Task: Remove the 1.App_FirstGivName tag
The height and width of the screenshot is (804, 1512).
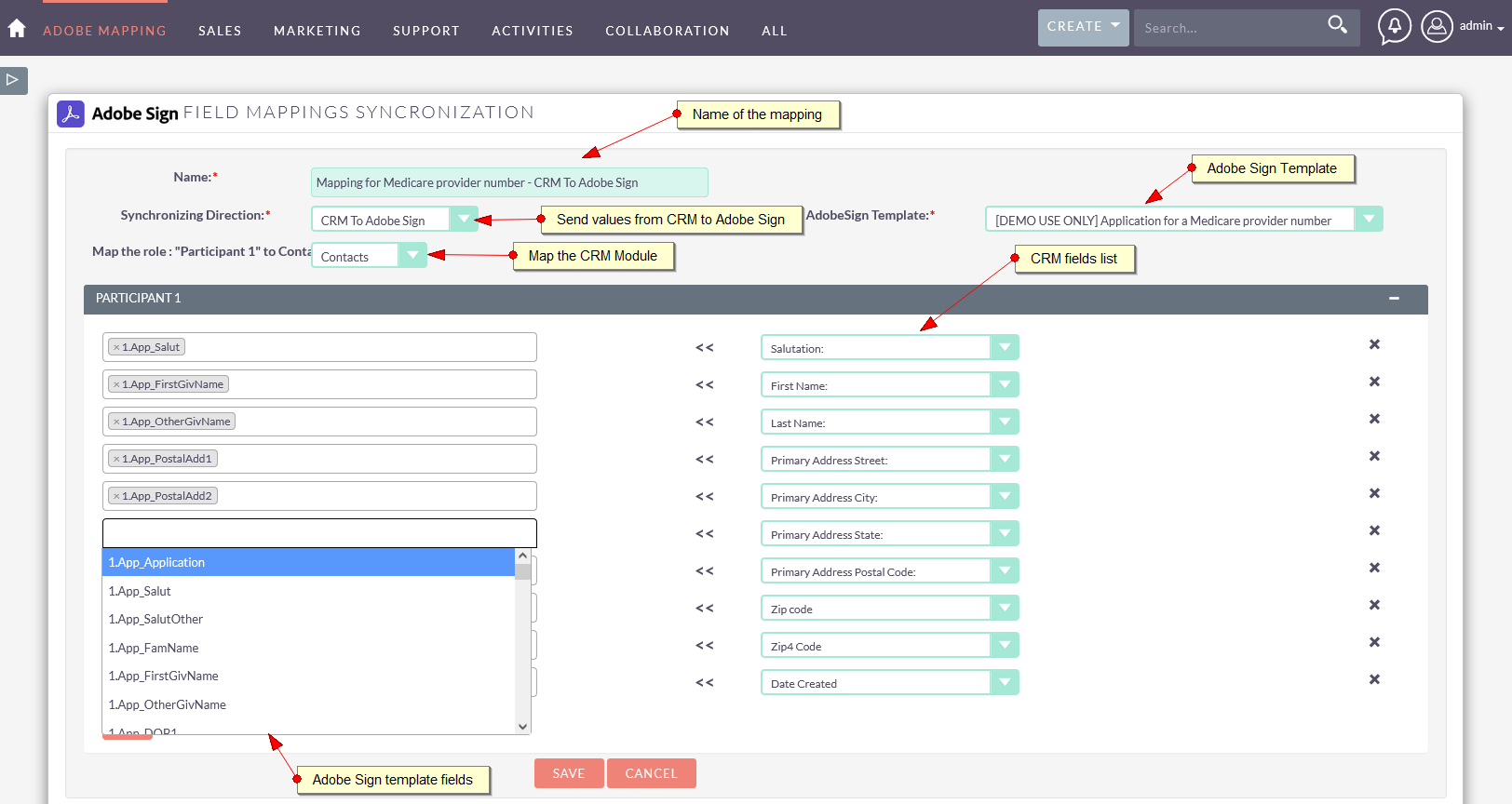Action: pyautogui.click(x=116, y=384)
